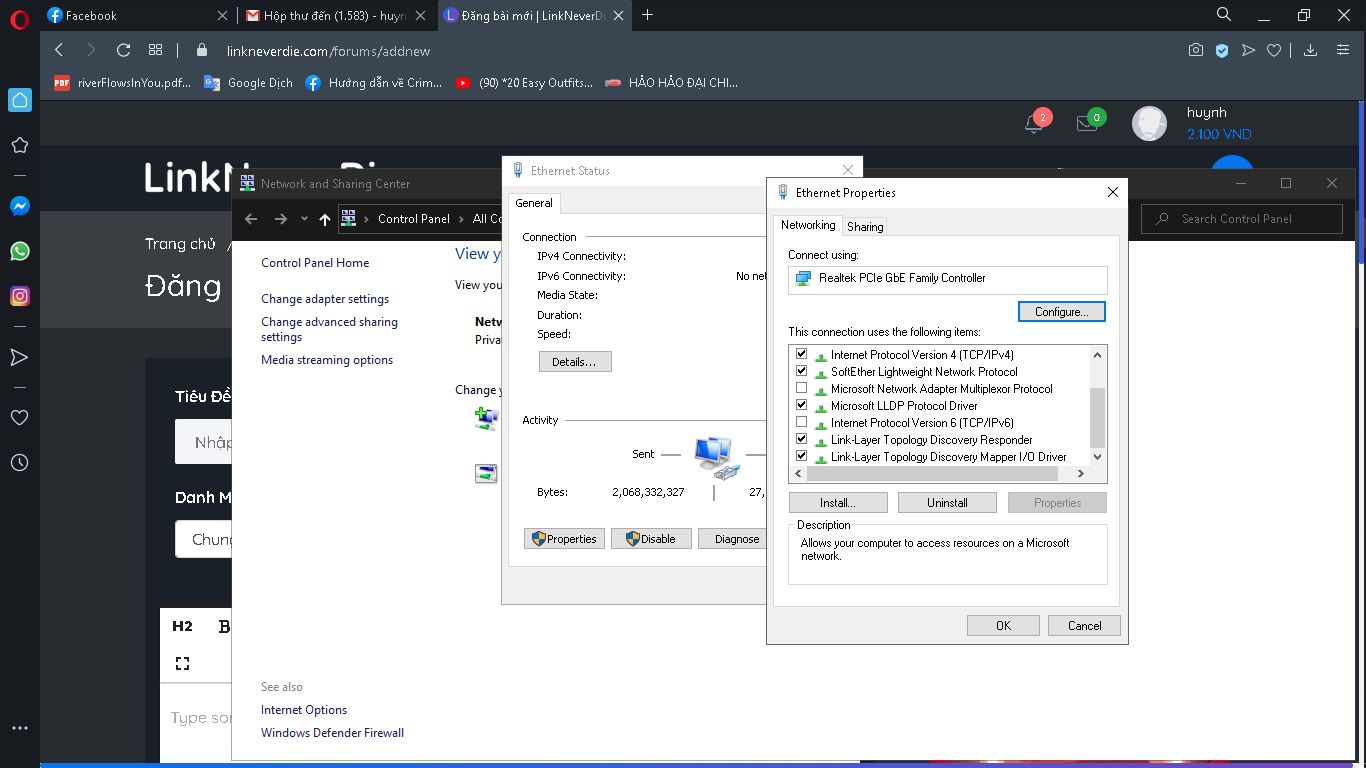
Task: Open Change adapter settings link
Action: point(325,299)
